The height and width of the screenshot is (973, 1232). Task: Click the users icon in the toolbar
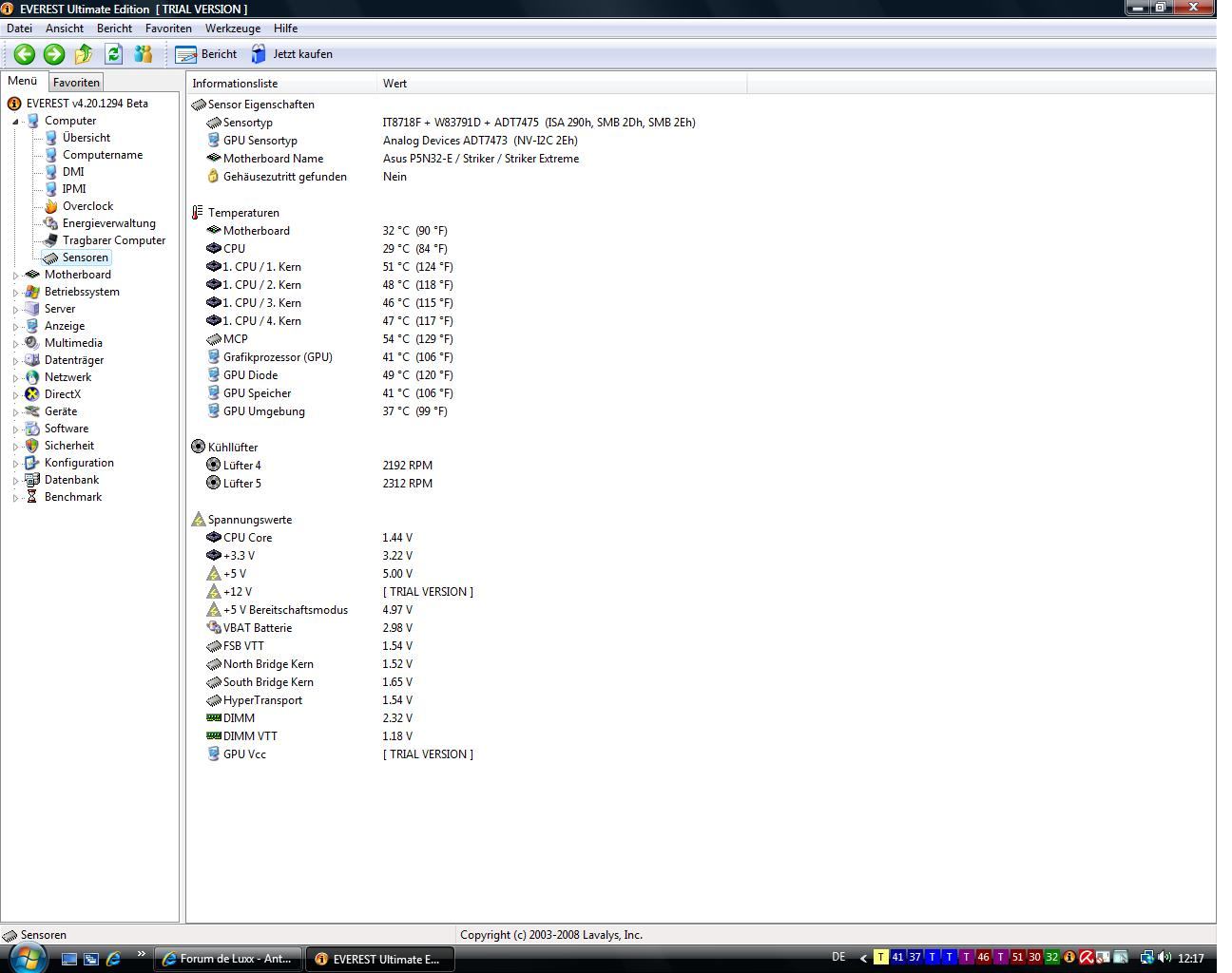(144, 54)
